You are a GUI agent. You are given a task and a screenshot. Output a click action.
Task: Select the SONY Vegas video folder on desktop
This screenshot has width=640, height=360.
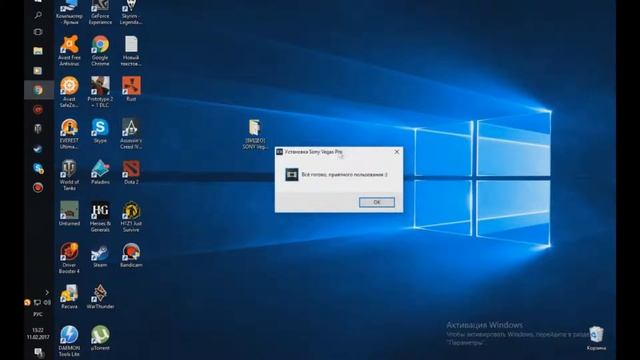pyautogui.click(x=255, y=134)
